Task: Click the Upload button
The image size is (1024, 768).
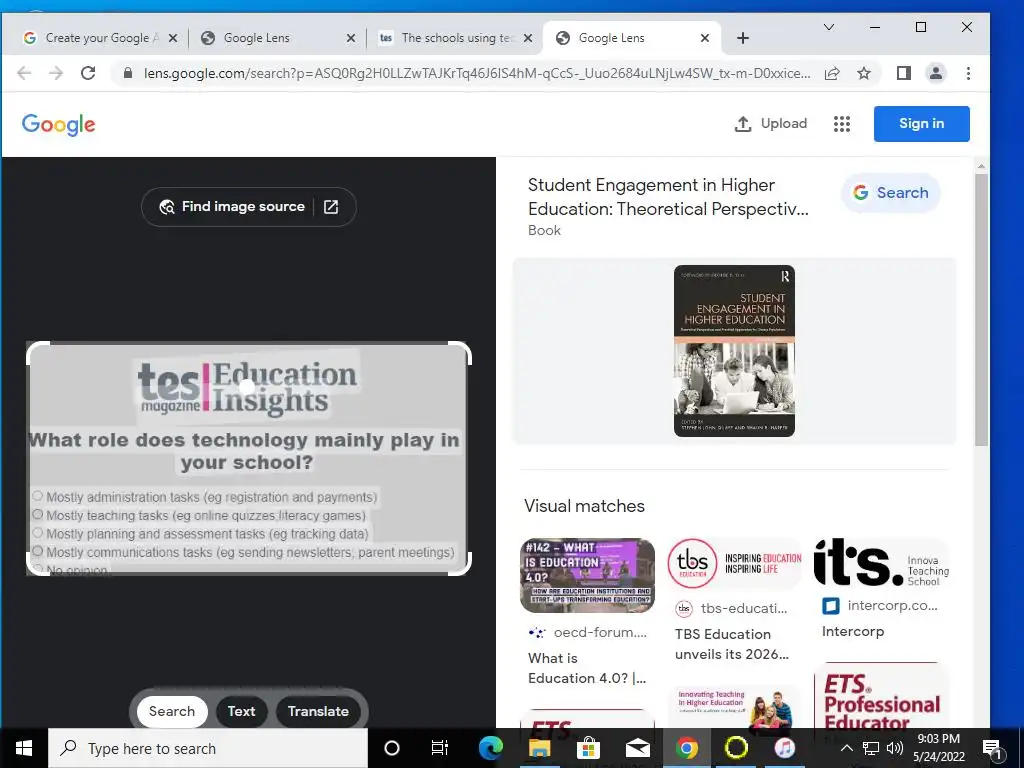Action: coord(771,123)
